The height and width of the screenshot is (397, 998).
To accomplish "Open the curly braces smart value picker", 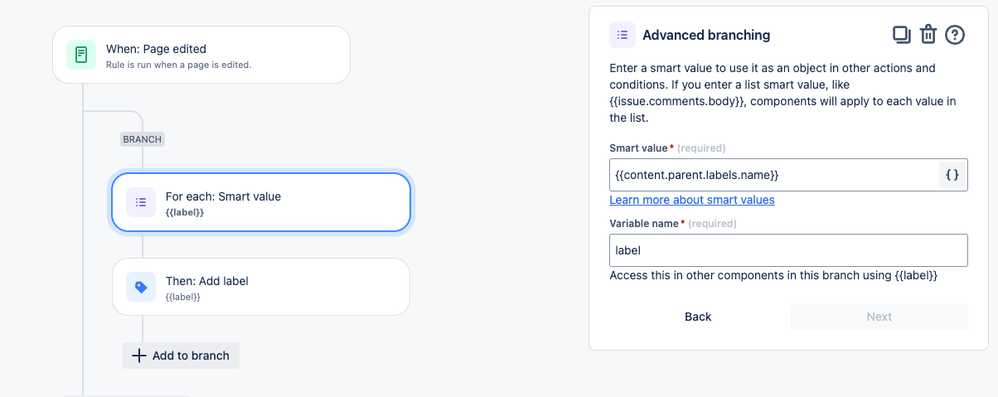I will click(952, 175).
